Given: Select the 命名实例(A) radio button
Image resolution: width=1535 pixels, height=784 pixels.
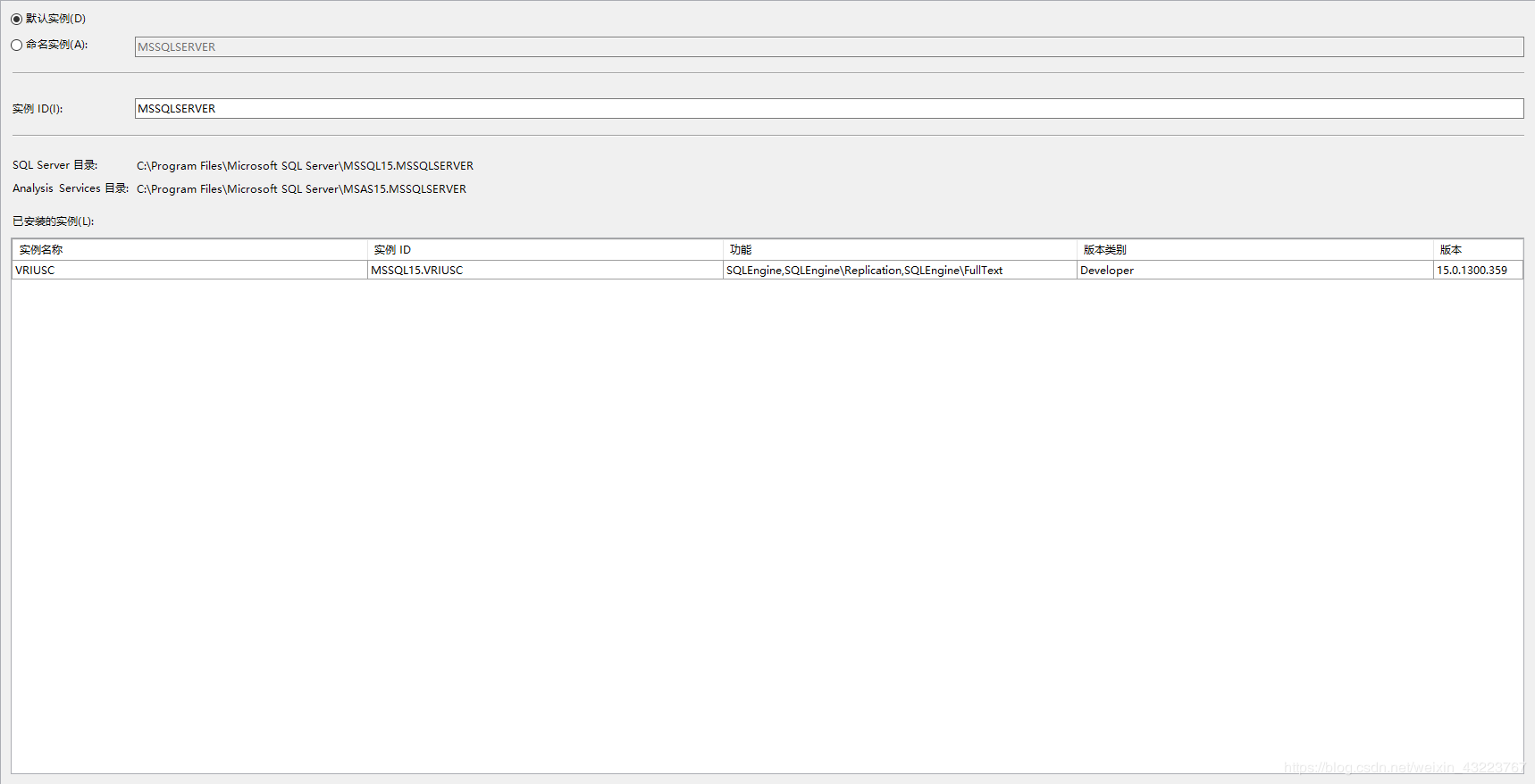Looking at the screenshot, I should 17,45.
